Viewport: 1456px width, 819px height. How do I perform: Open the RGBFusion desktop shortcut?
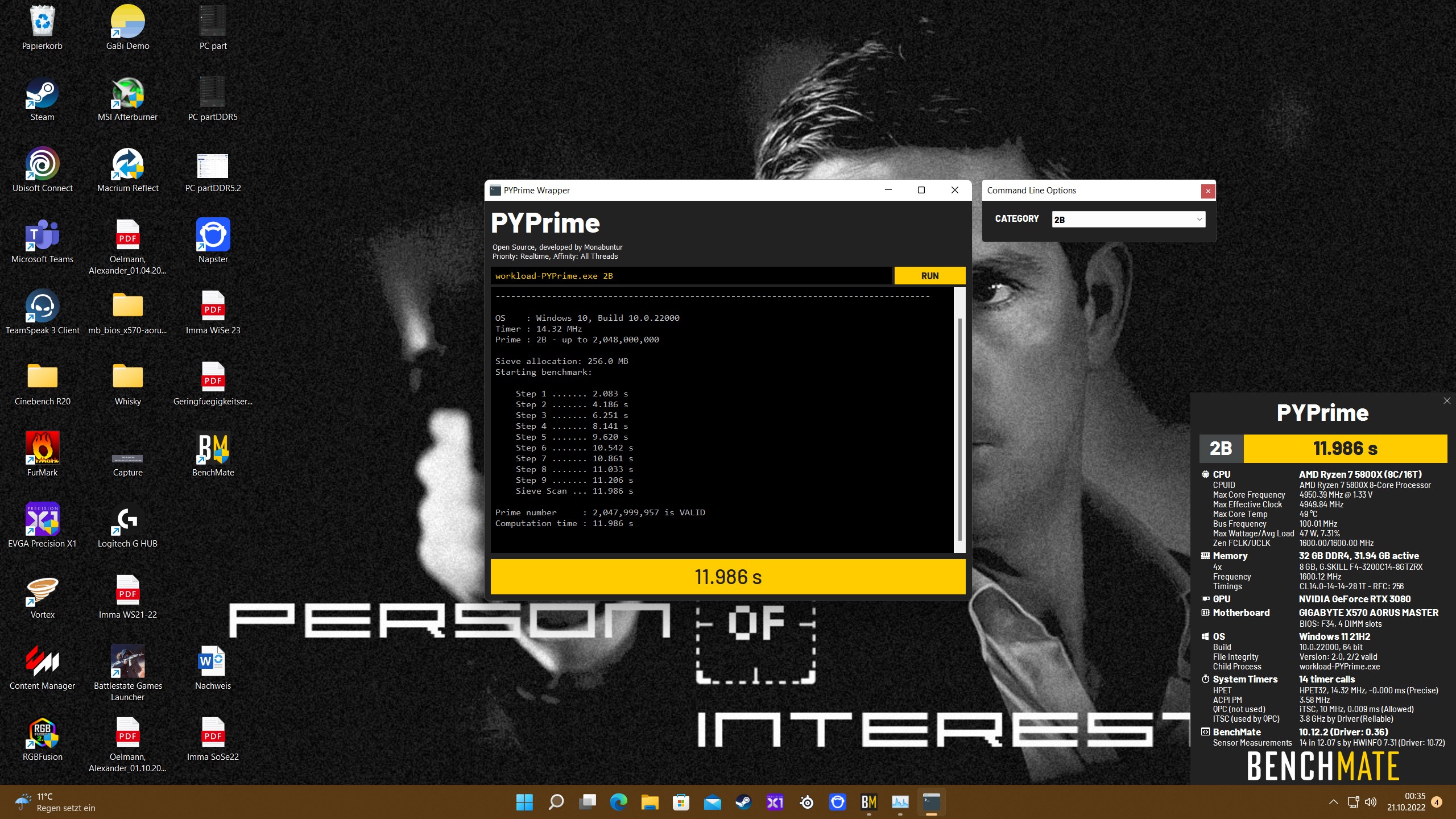(42, 738)
